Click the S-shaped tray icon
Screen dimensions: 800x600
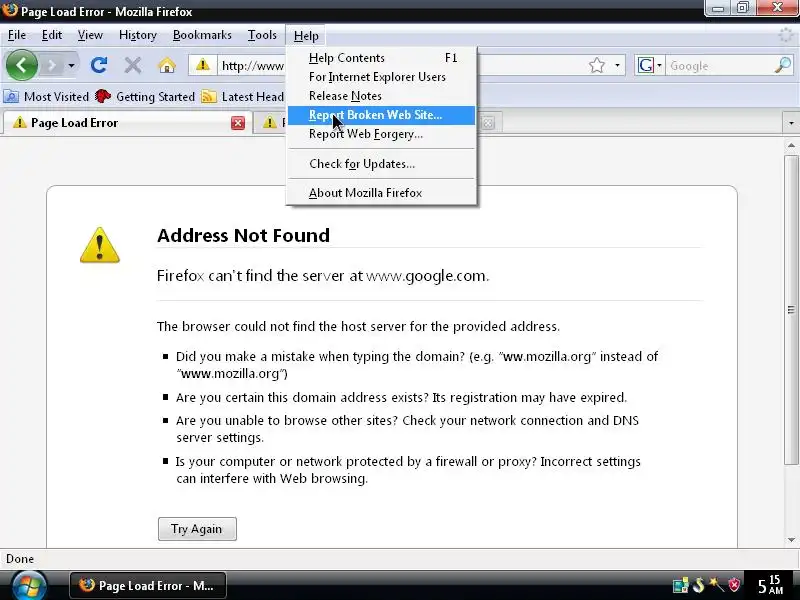coord(698,585)
